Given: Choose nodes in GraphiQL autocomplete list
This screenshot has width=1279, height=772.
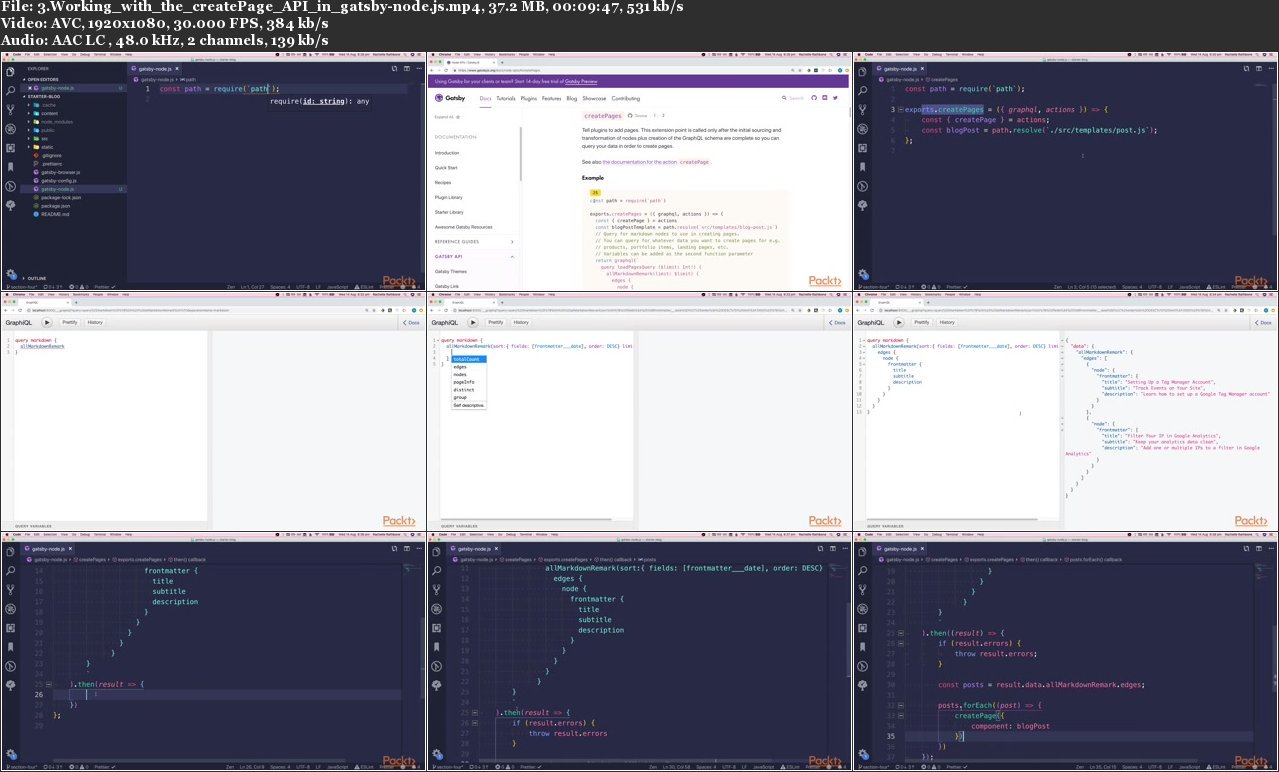Looking at the screenshot, I should [x=468, y=375].
